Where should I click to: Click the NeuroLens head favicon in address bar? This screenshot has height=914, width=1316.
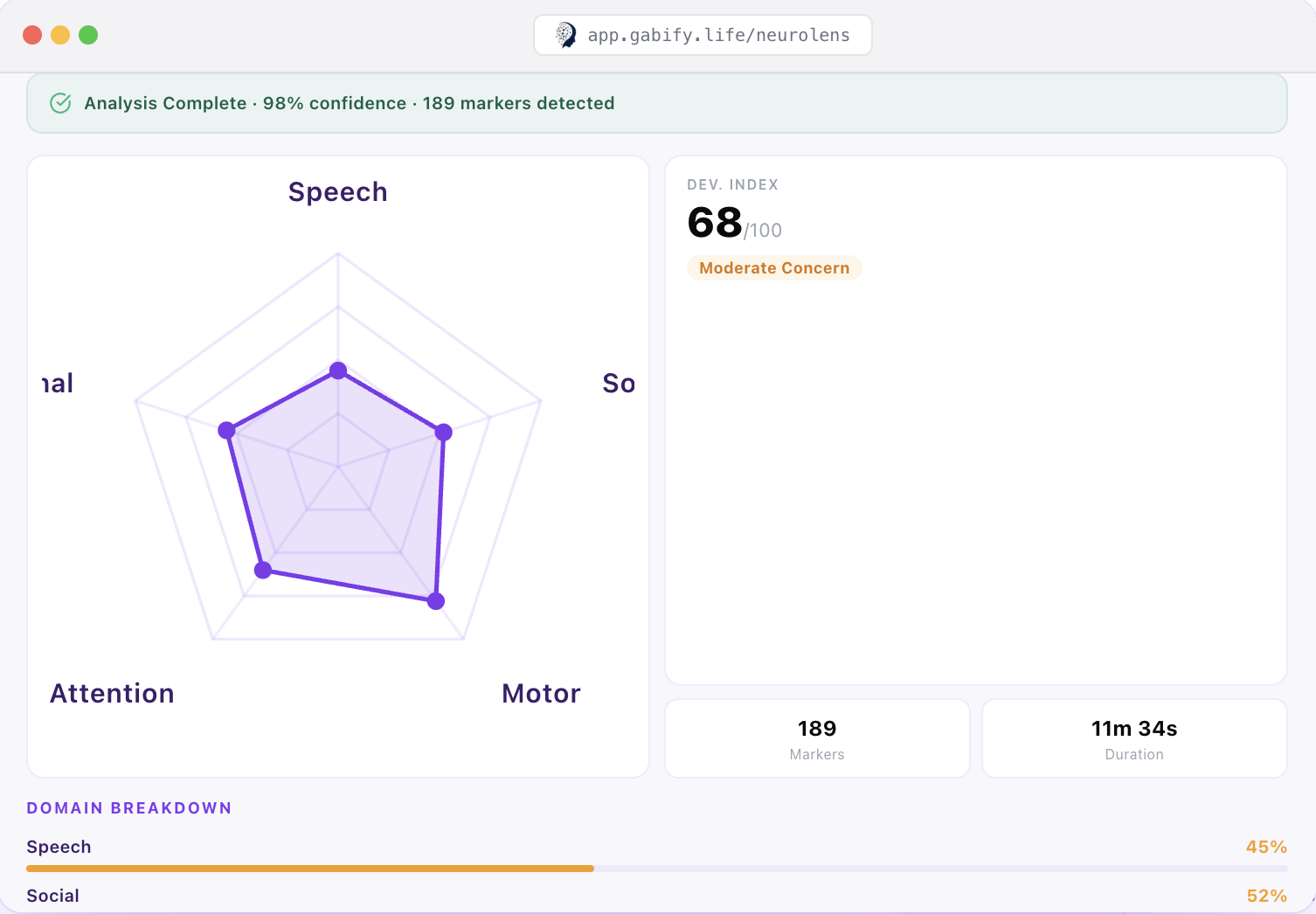click(x=566, y=35)
